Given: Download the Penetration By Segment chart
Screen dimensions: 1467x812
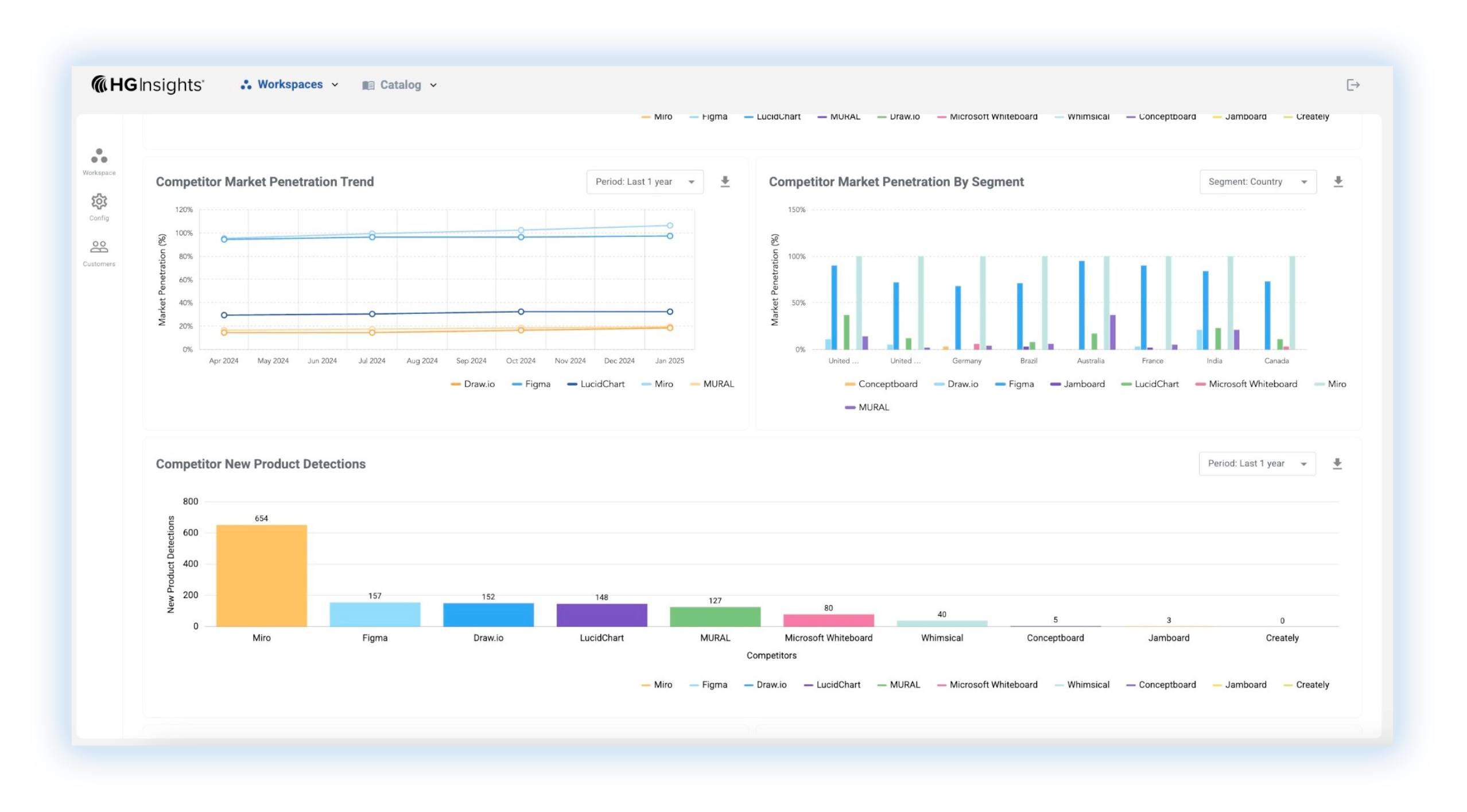Looking at the screenshot, I should (x=1338, y=182).
